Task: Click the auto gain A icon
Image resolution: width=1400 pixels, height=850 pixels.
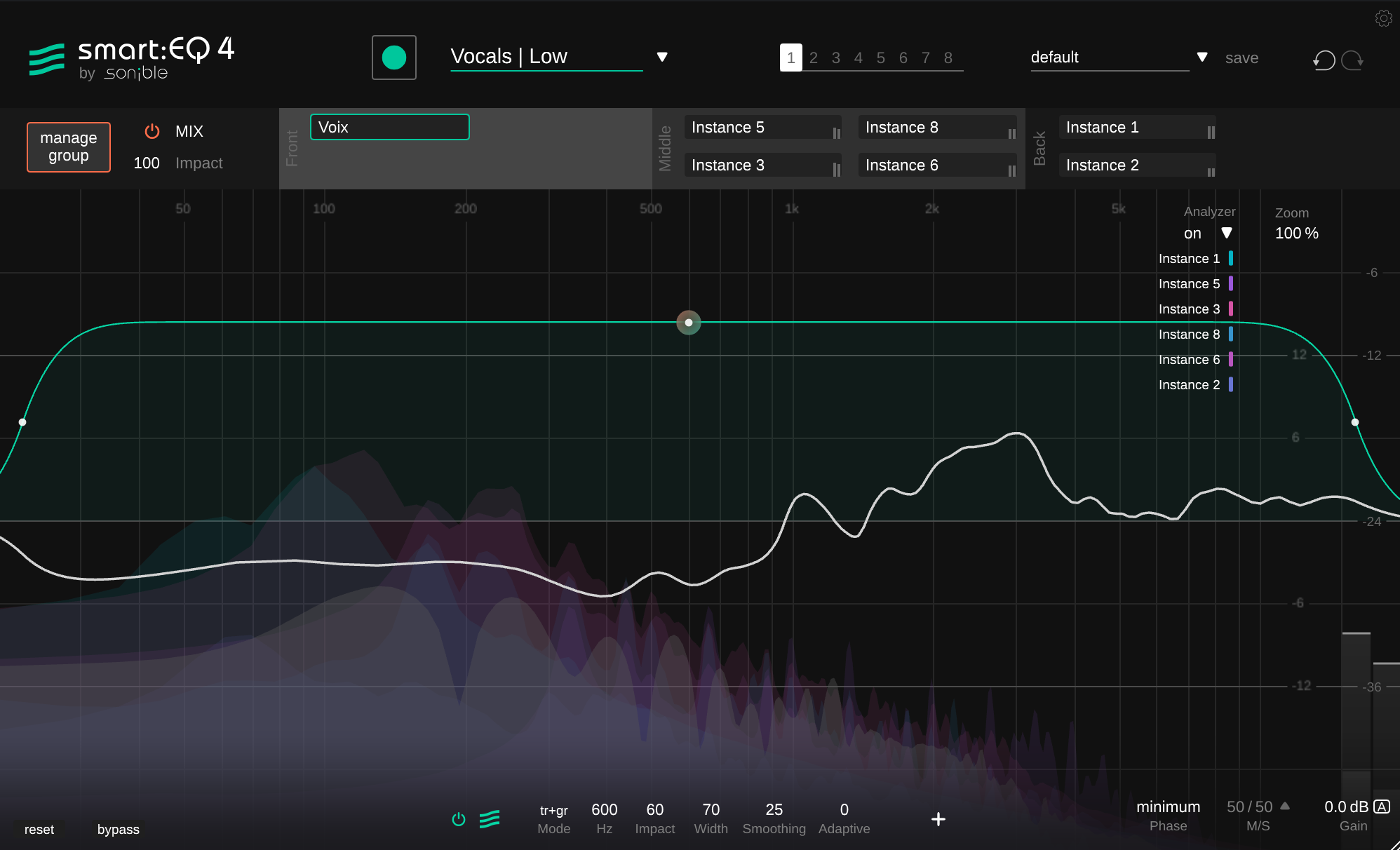Action: coord(1382,807)
